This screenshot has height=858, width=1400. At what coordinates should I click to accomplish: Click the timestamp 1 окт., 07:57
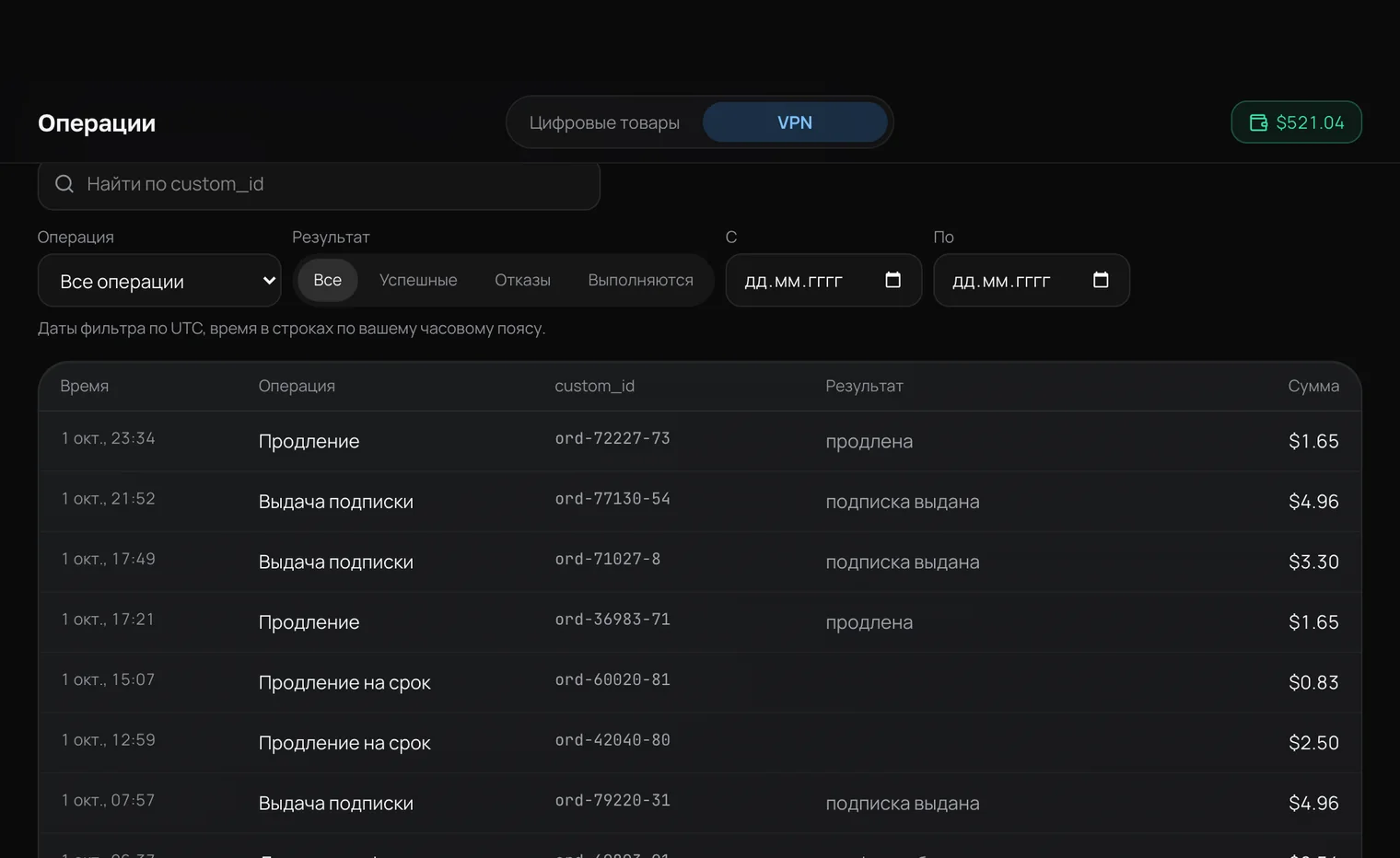click(x=108, y=801)
